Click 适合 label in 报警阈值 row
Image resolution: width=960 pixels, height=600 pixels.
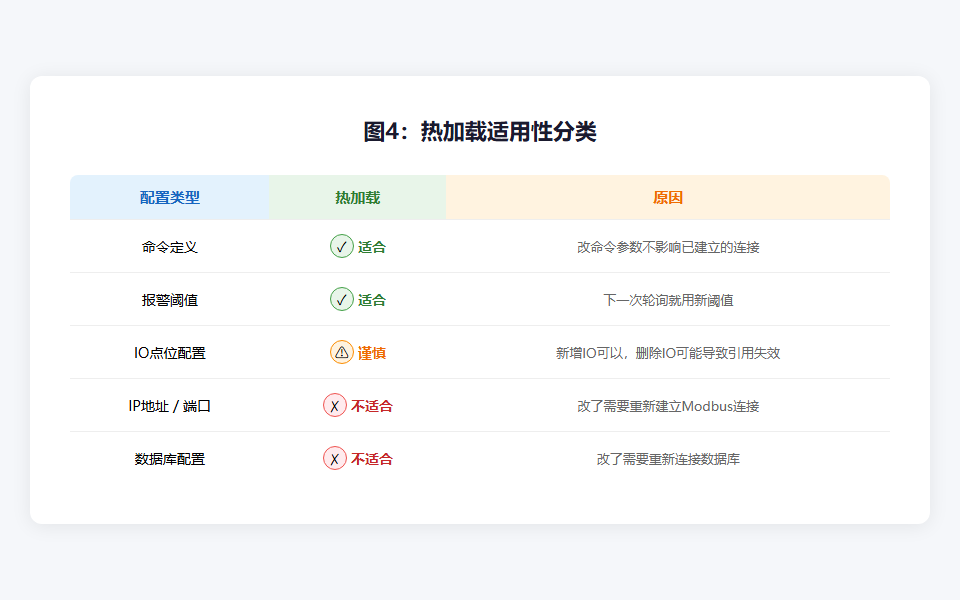click(x=372, y=300)
